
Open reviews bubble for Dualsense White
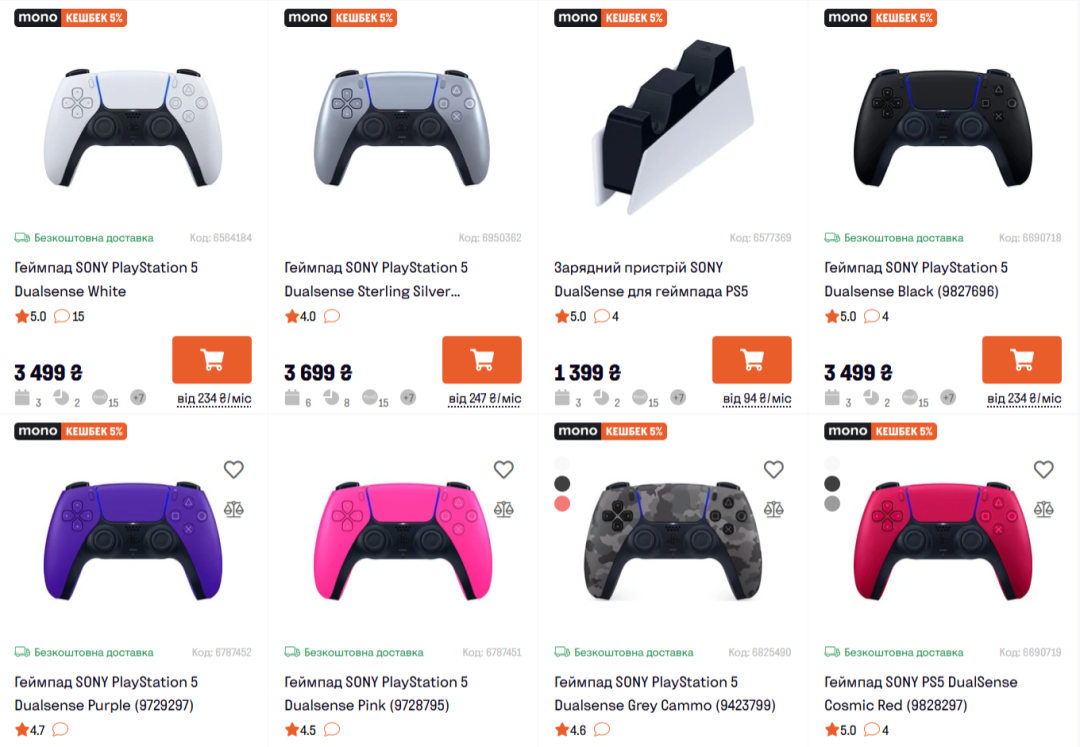[62, 317]
